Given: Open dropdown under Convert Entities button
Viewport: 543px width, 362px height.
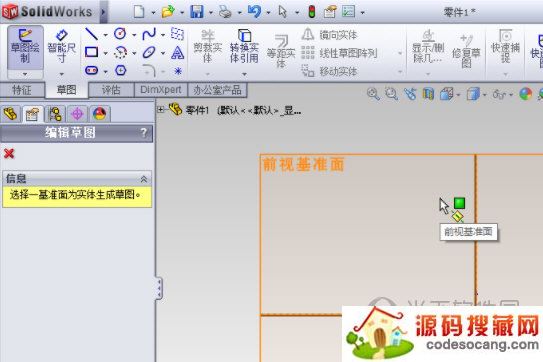Looking at the screenshot, I should pyautogui.click(x=244, y=74).
